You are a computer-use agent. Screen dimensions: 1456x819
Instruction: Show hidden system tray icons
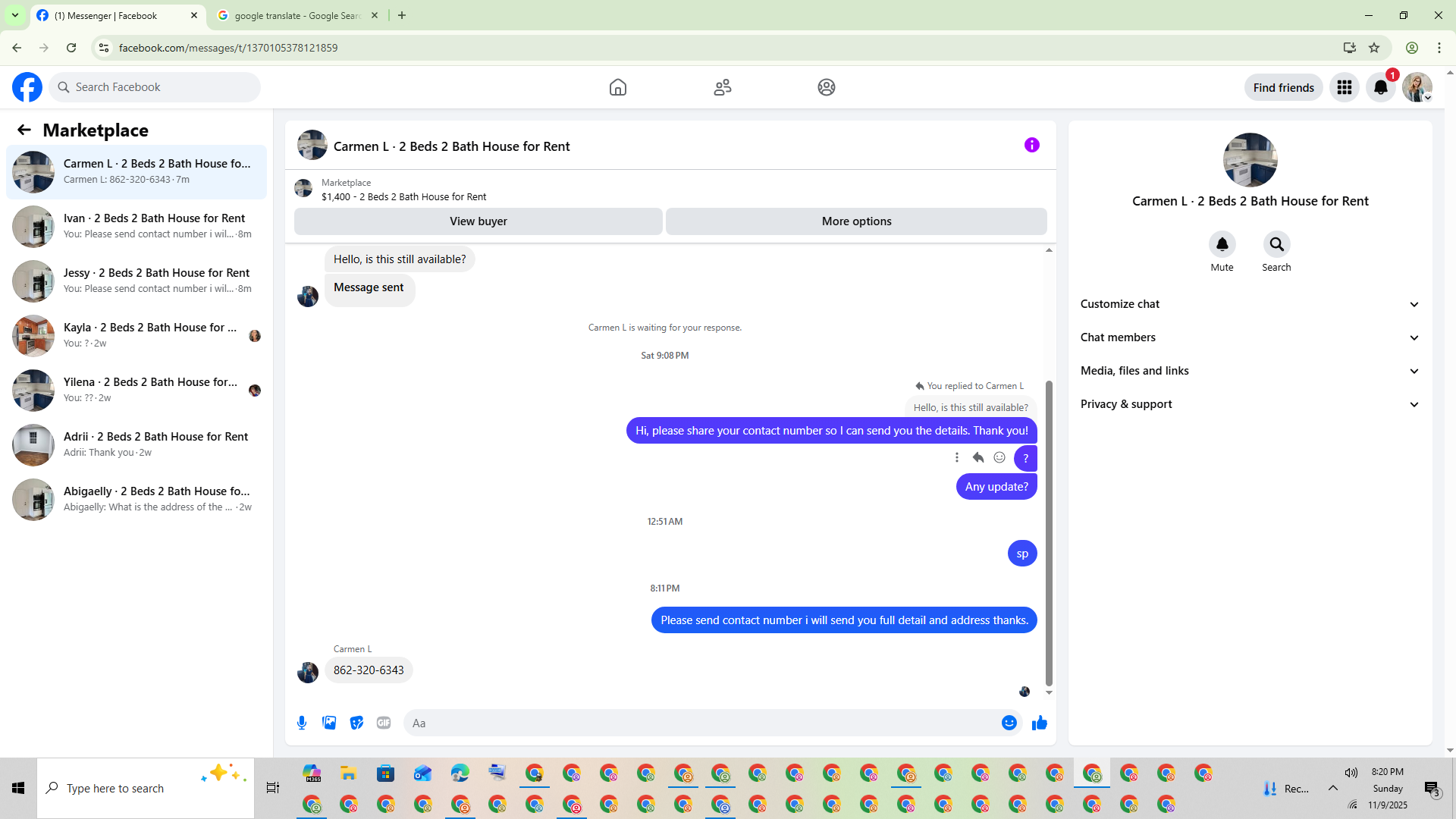[1332, 789]
